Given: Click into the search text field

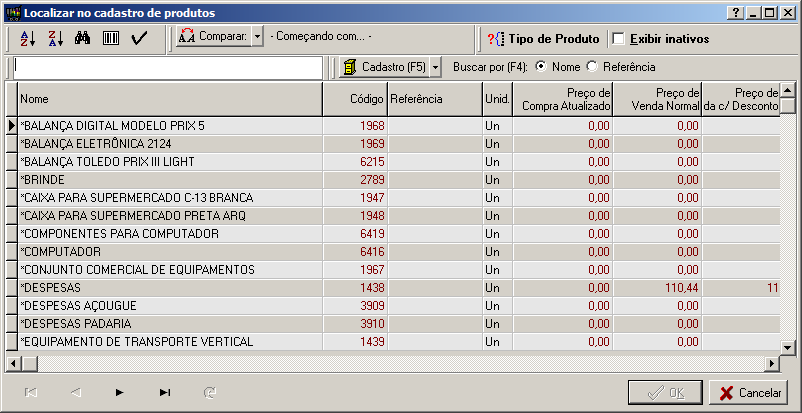Looking at the screenshot, I should pos(168,68).
